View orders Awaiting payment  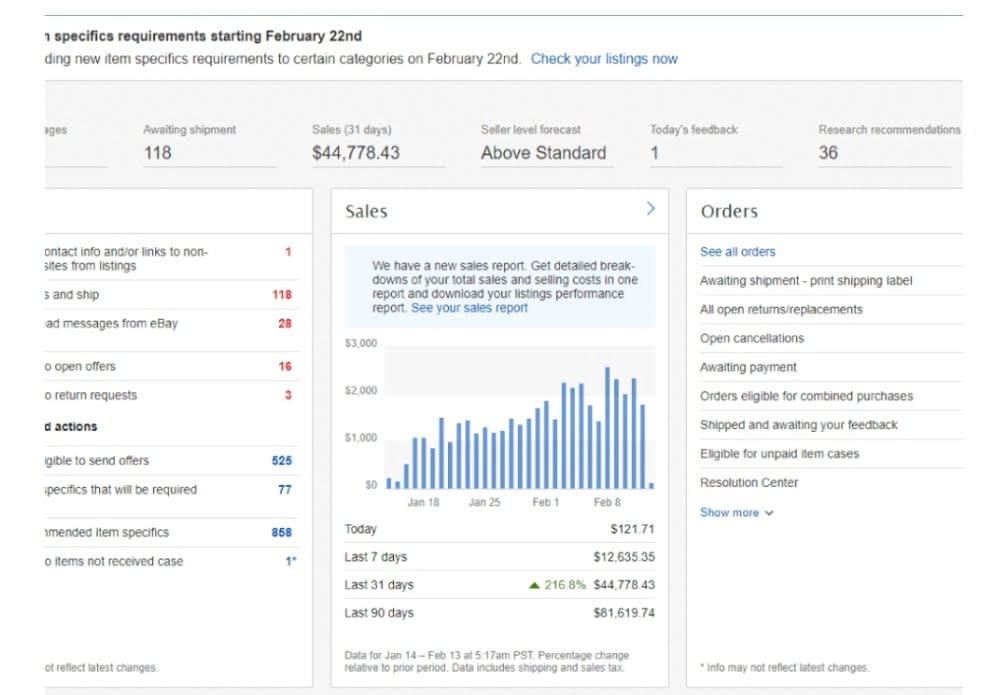tap(748, 367)
